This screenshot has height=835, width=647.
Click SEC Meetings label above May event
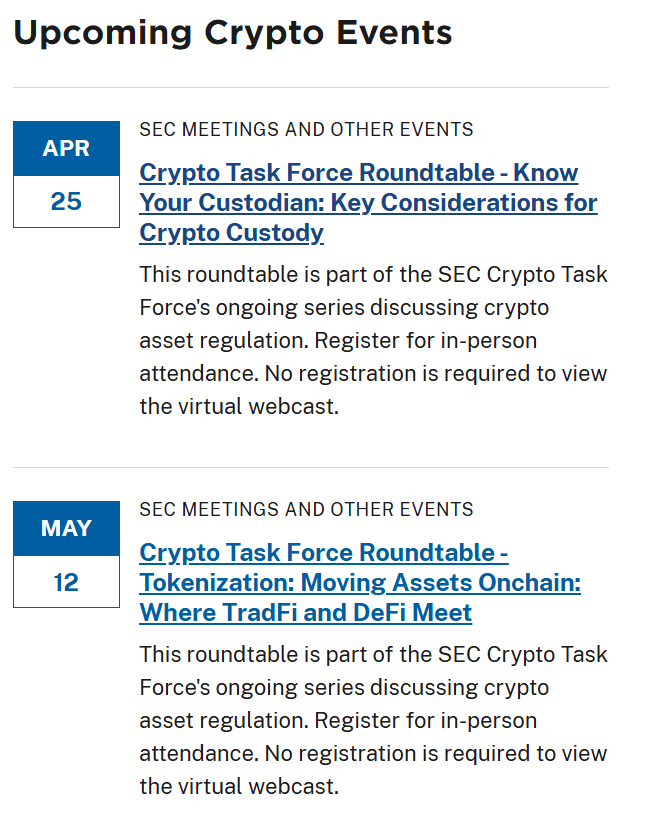pyautogui.click(x=306, y=510)
